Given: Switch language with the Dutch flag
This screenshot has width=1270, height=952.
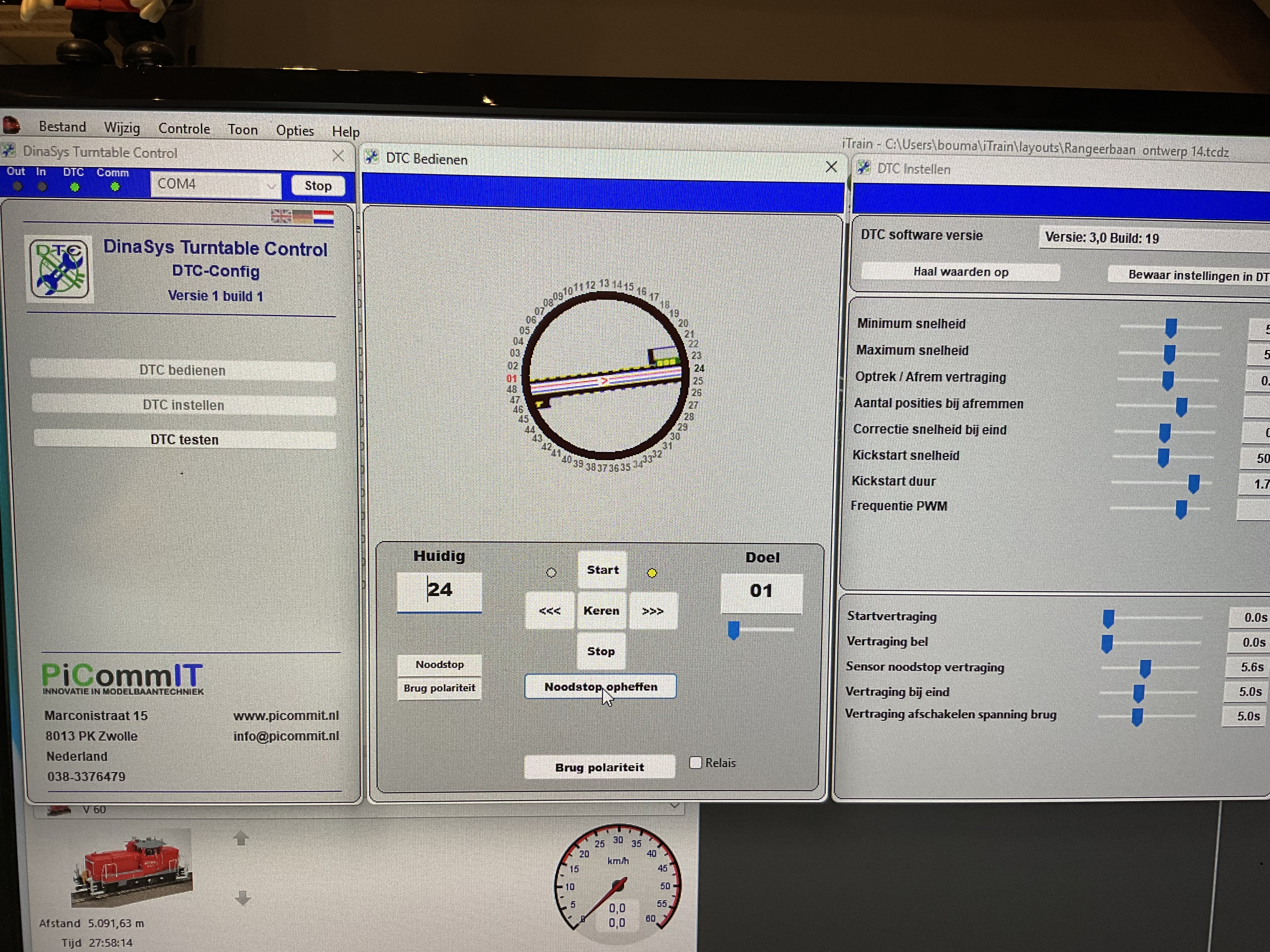Looking at the screenshot, I should coord(324,218).
